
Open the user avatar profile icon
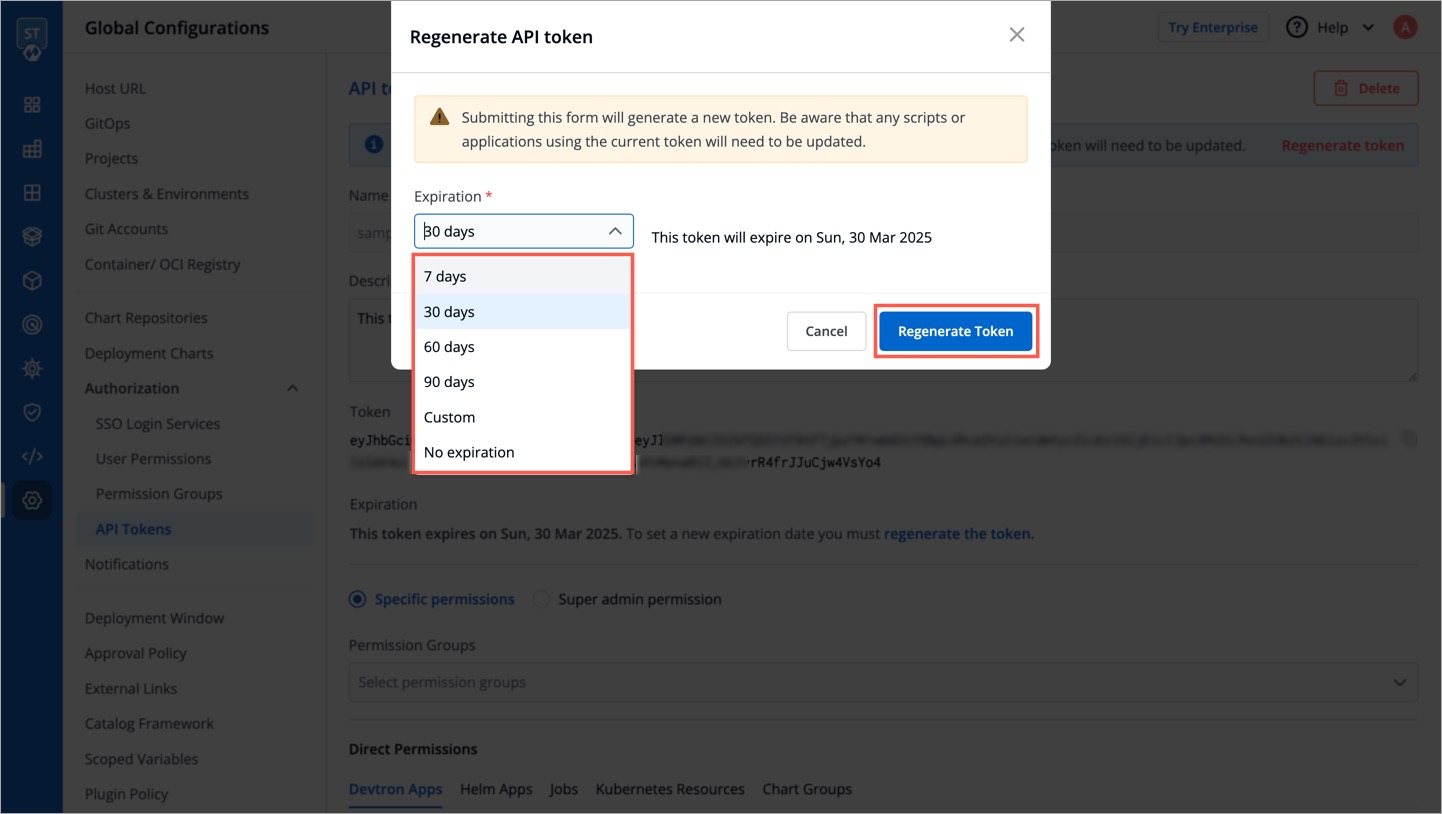click(x=1405, y=28)
